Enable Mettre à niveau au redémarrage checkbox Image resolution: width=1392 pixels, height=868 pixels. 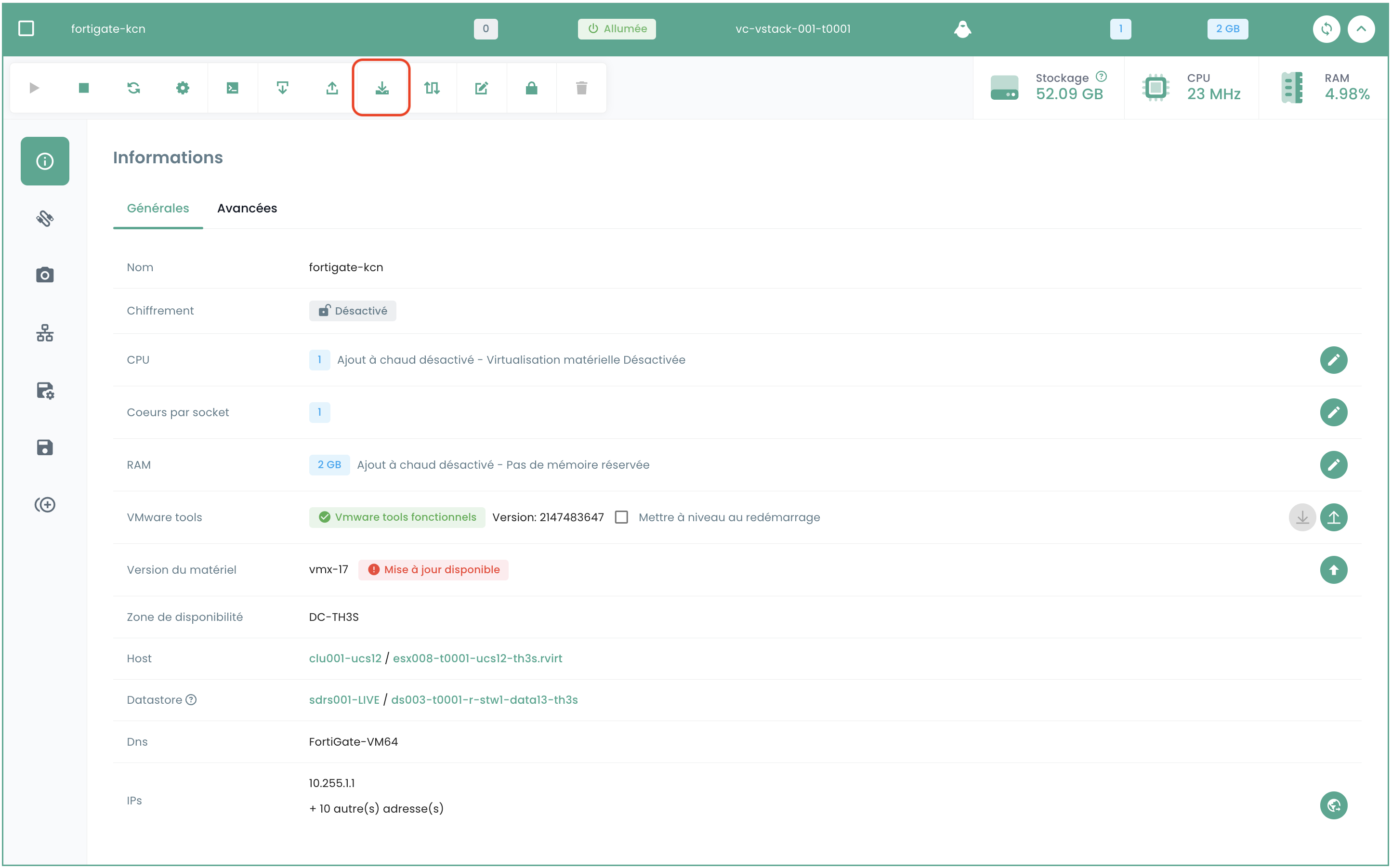621,517
